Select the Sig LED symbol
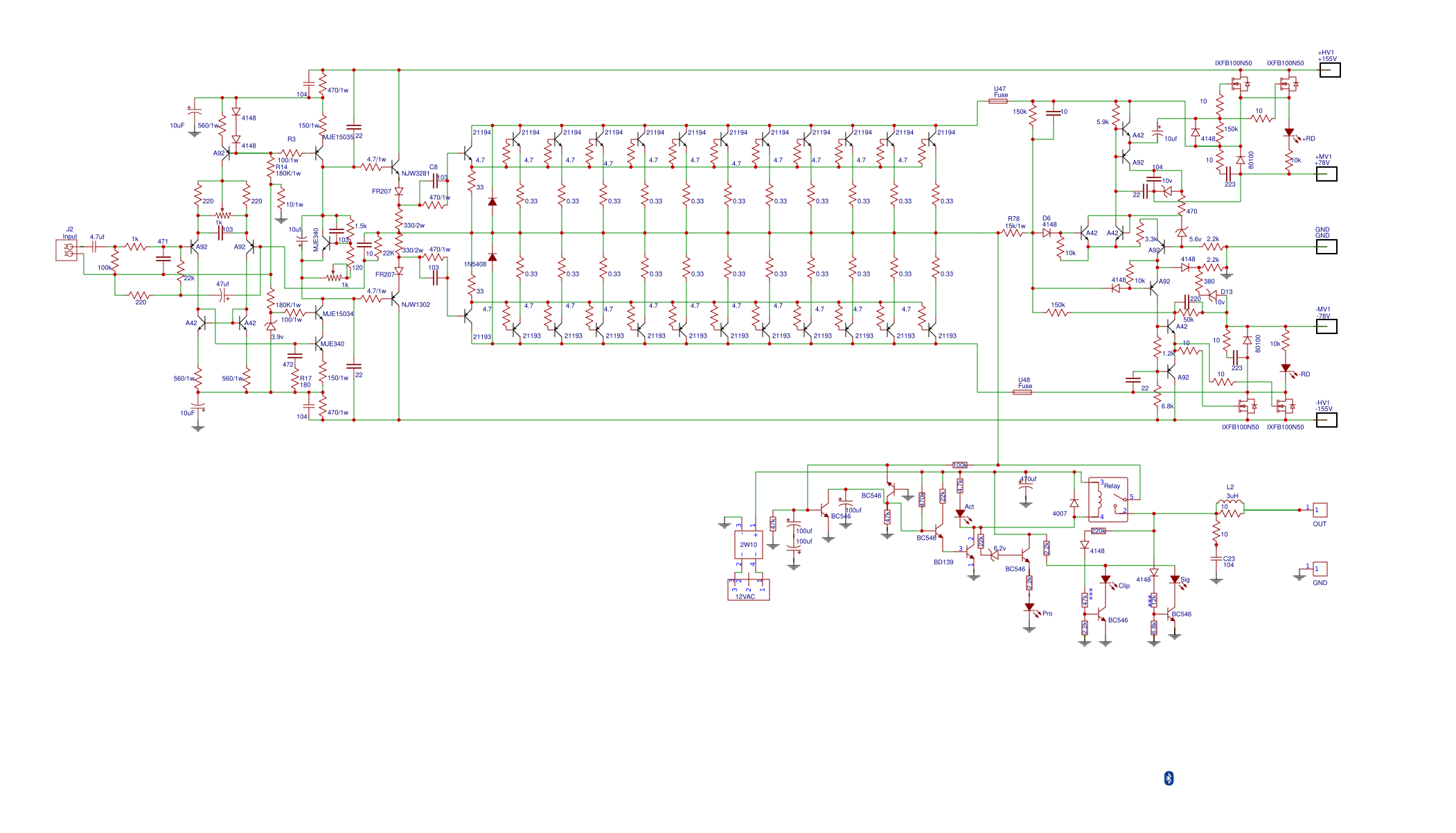The image size is (1456, 833). click(x=1175, y=580)
